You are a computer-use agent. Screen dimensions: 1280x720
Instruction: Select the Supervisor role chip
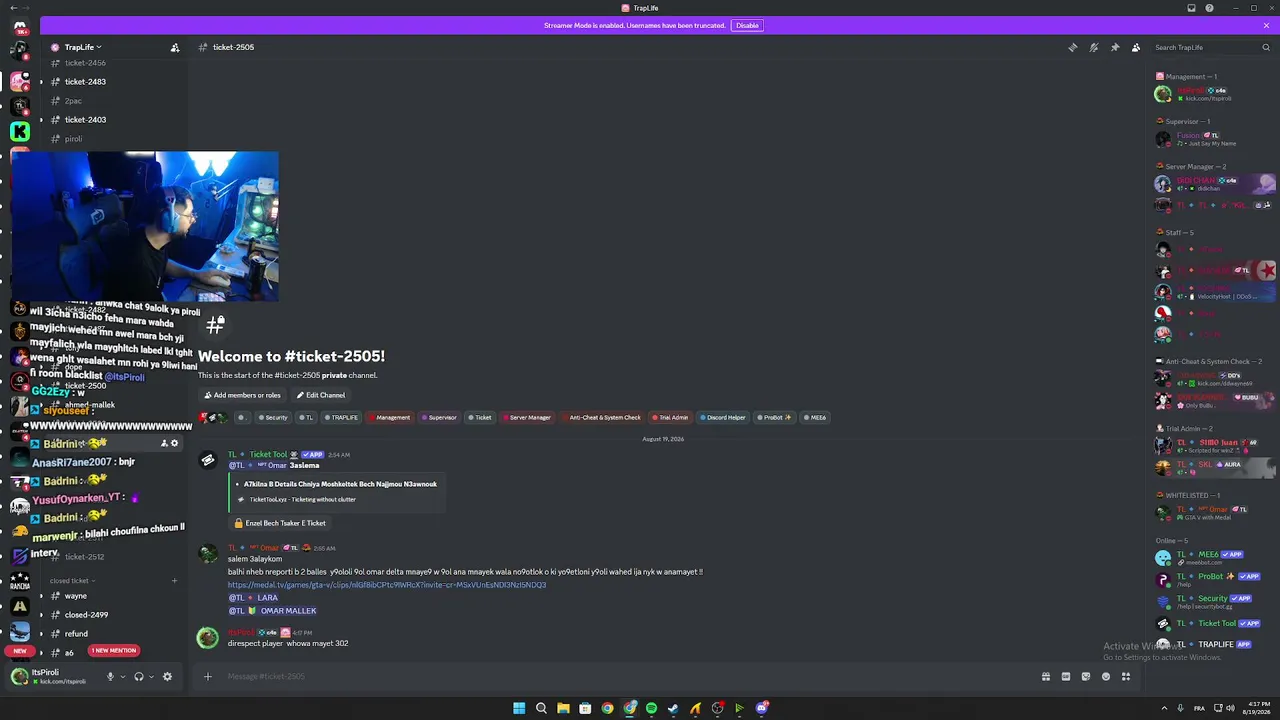pos(439,418)
